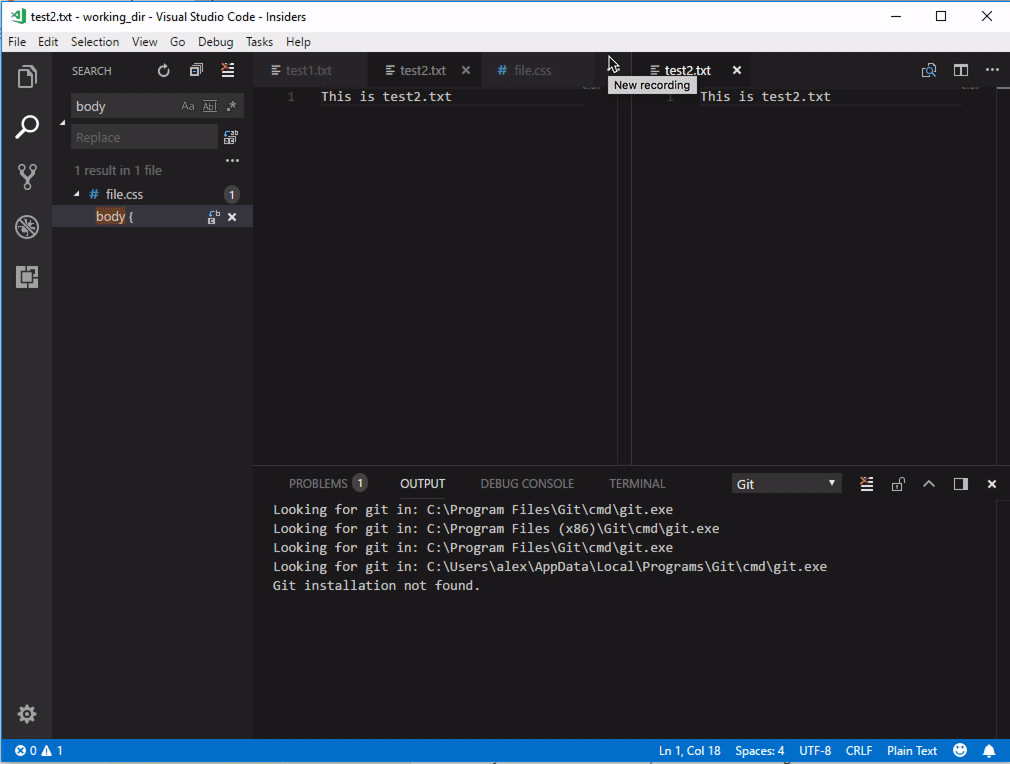Change indentation via 'Spaces: 4'
This screenshot has width=1010, height=764.
[x=759, y=750]
